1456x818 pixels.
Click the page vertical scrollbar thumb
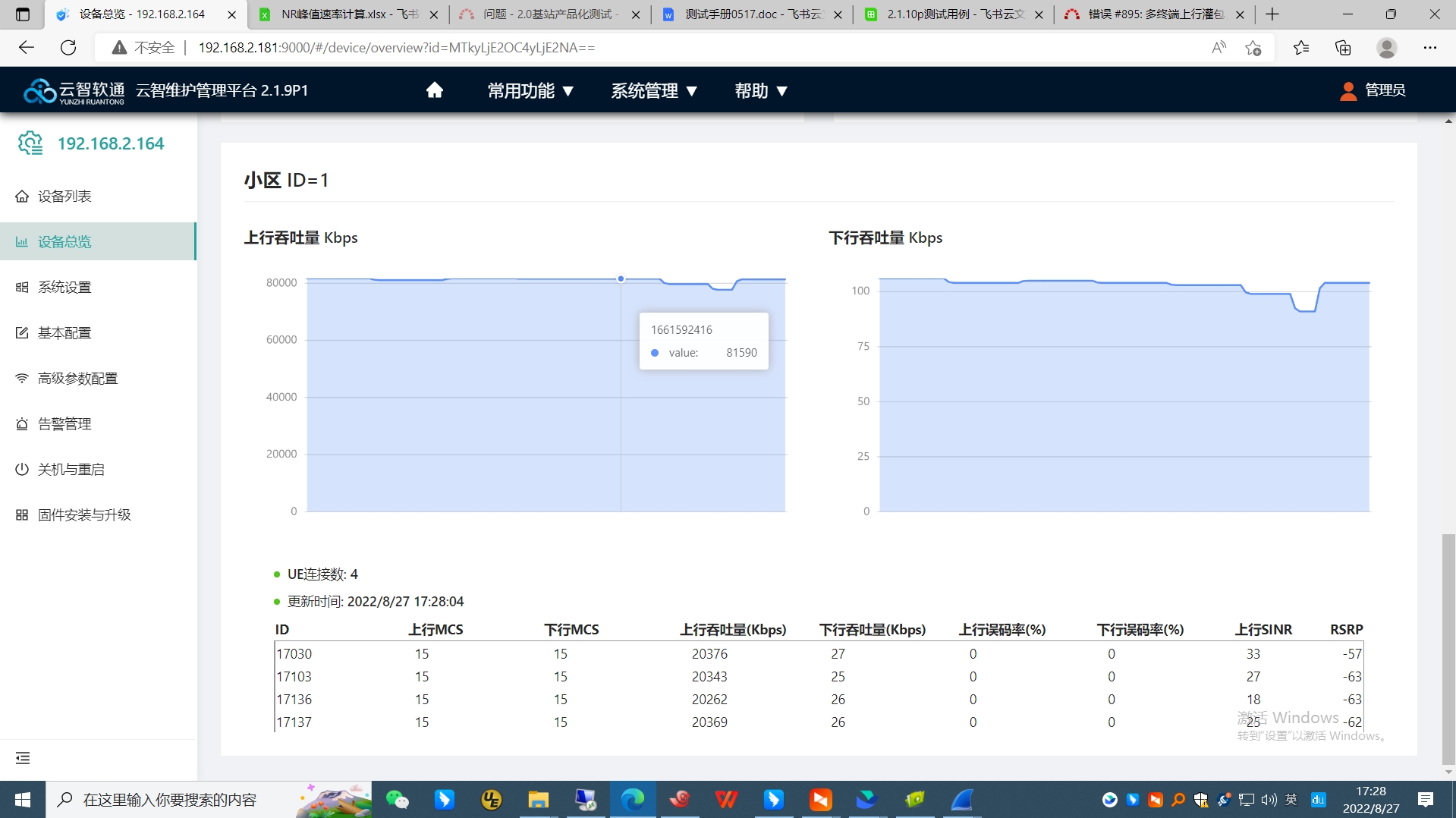[x=1448, y=650]
